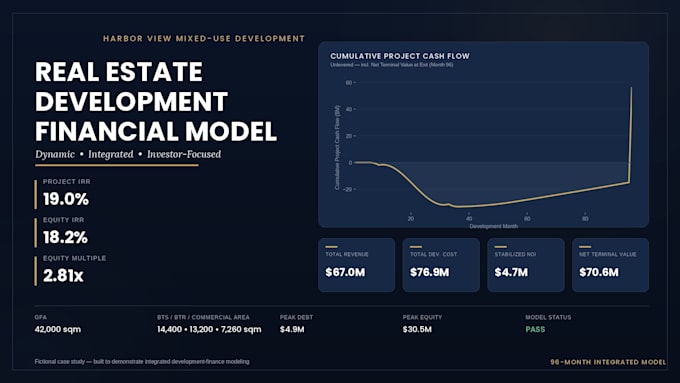Click the 60 label on the chart y-axis
The image size is (680, 383).
(x=349, y=82)
